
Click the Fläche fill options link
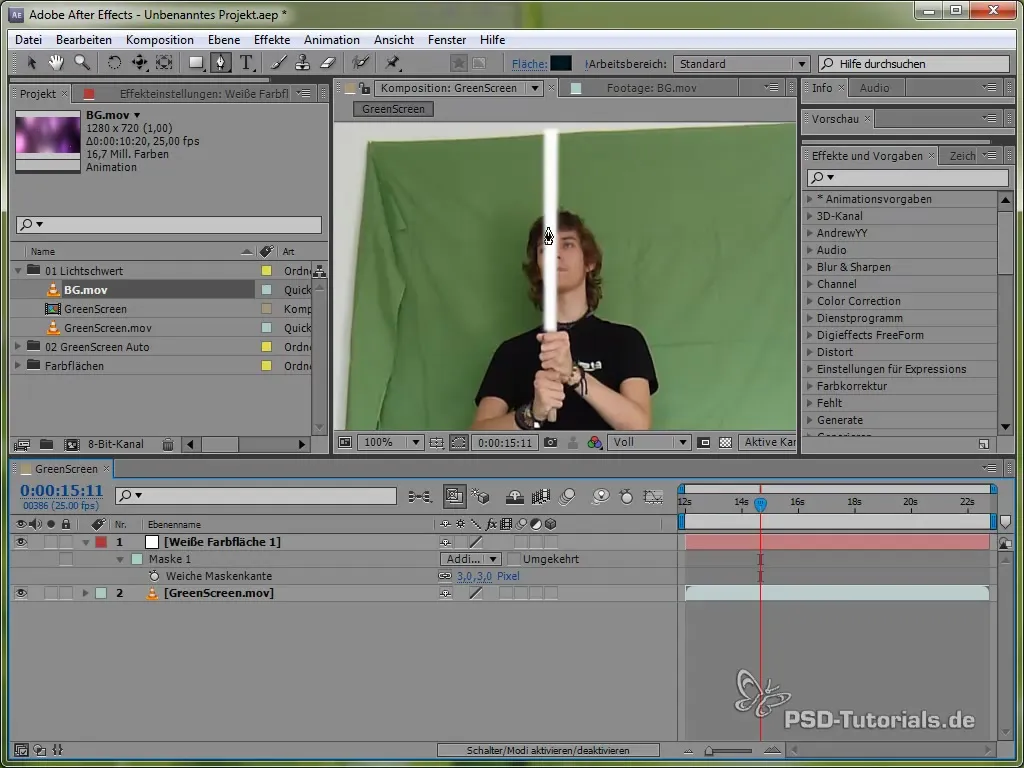[529, 64]
